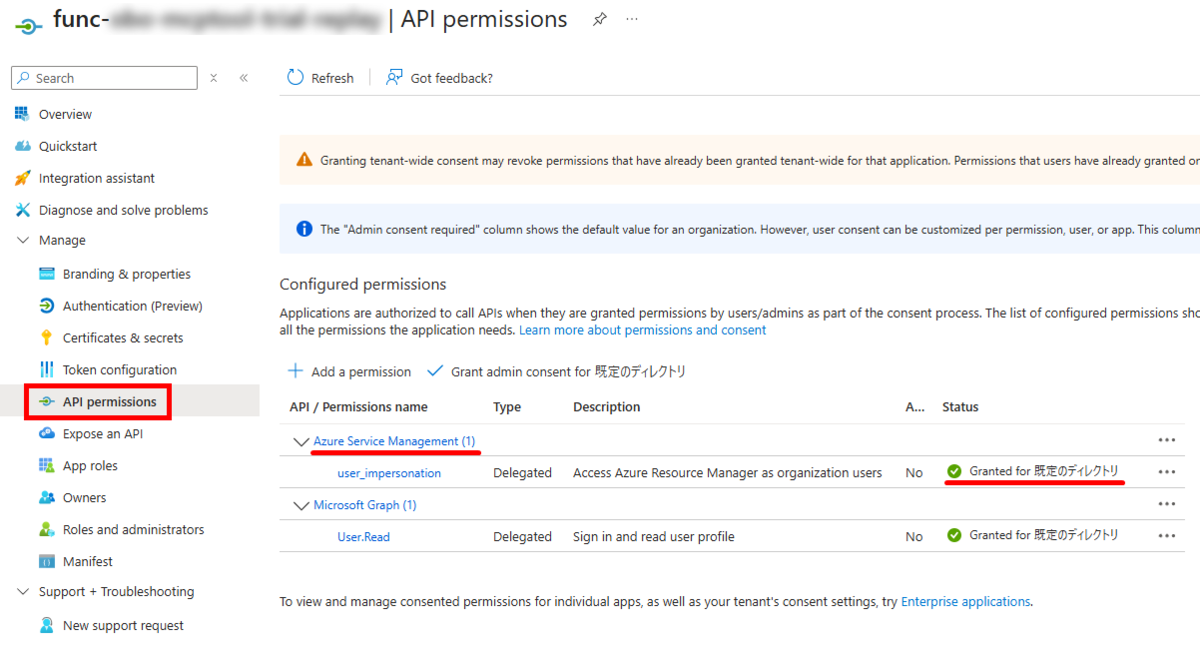Collapse the Manage section in sidebar

pos(23,240)
